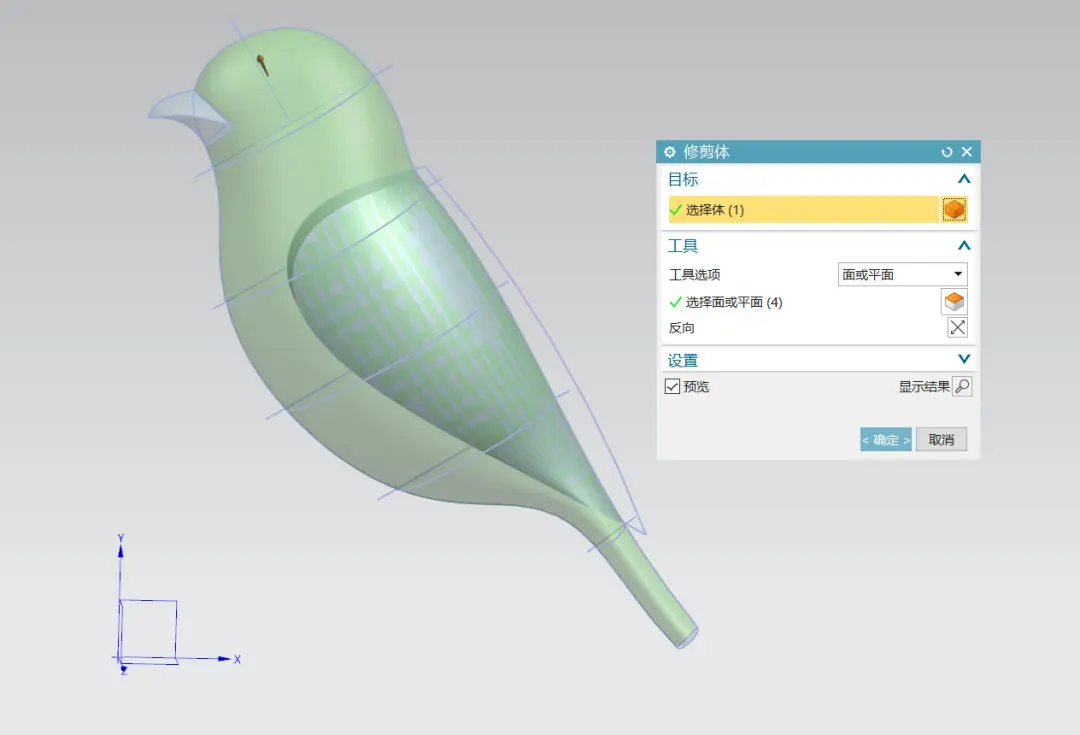Click the brown vector arrow on the bird's head
Screen dimensions: 1080x735
click(262, 65)
